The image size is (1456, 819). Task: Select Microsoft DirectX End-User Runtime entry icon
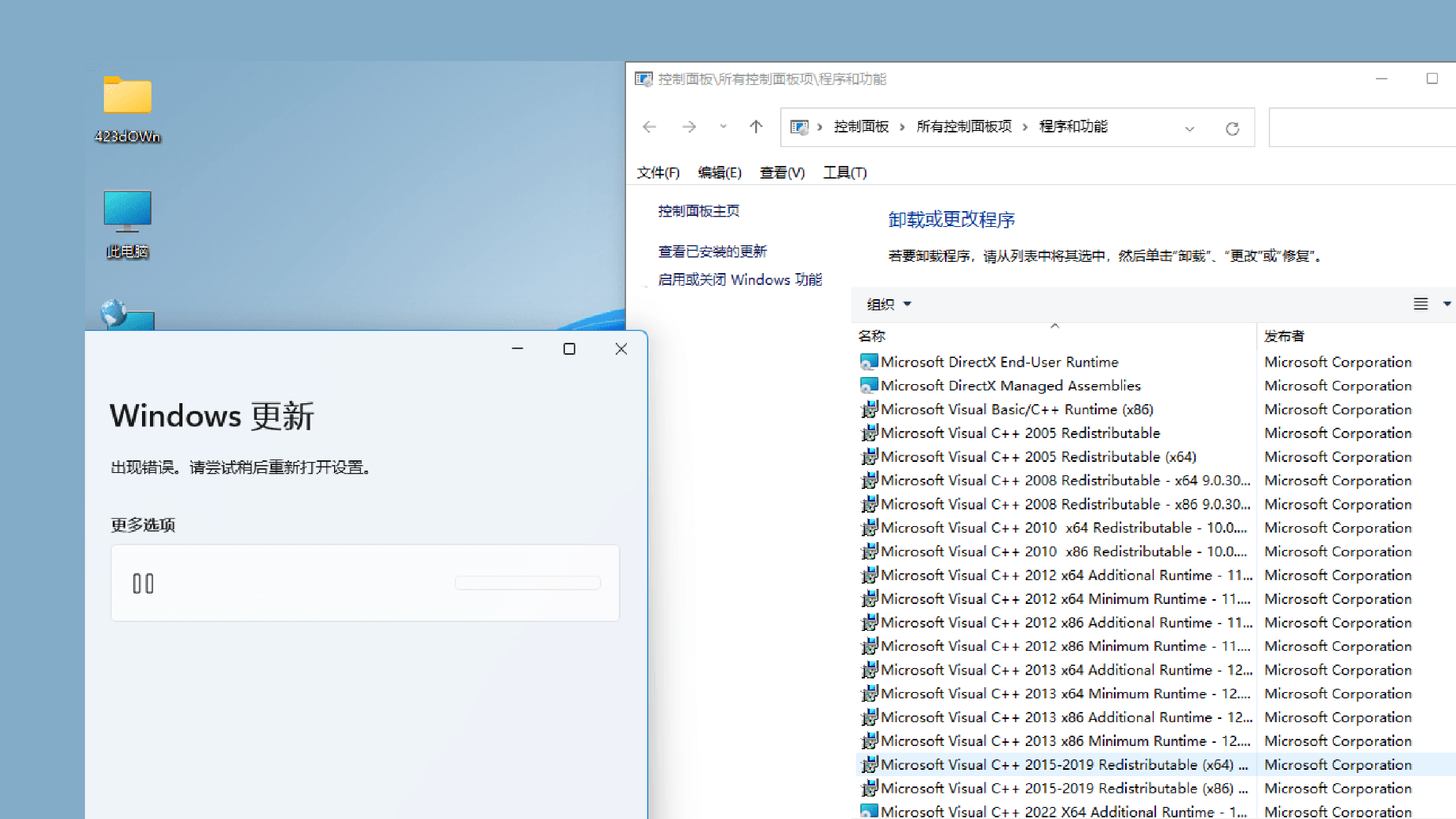(x=868, y=361)
